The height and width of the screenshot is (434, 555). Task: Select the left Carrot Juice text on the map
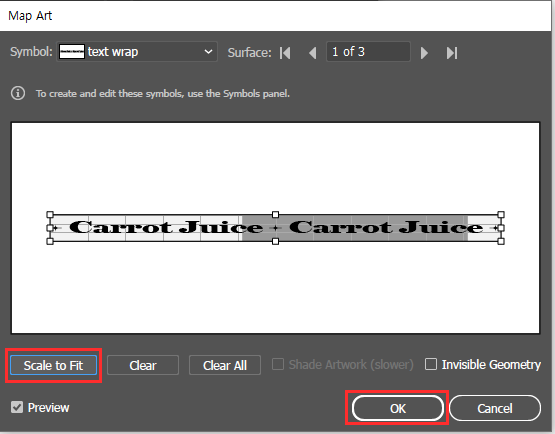pyautogui.click(x=166, y=227)
